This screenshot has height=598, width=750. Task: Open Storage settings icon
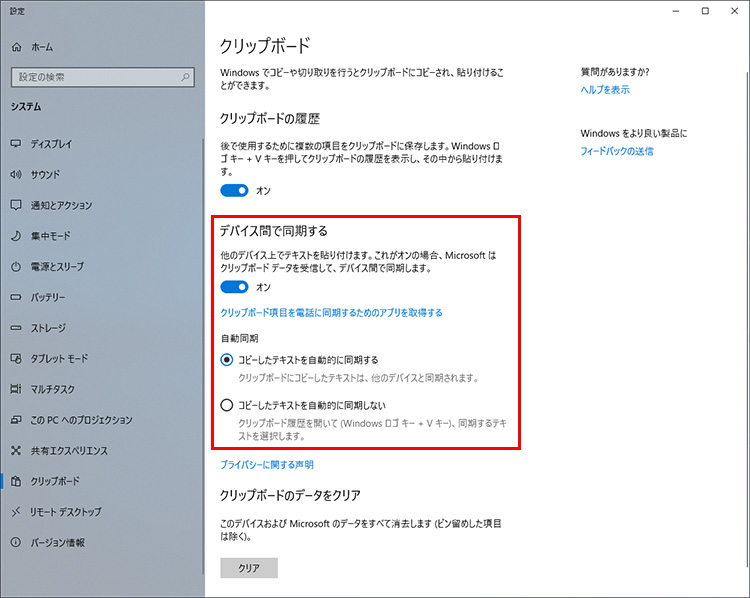[x=16, y=328]
